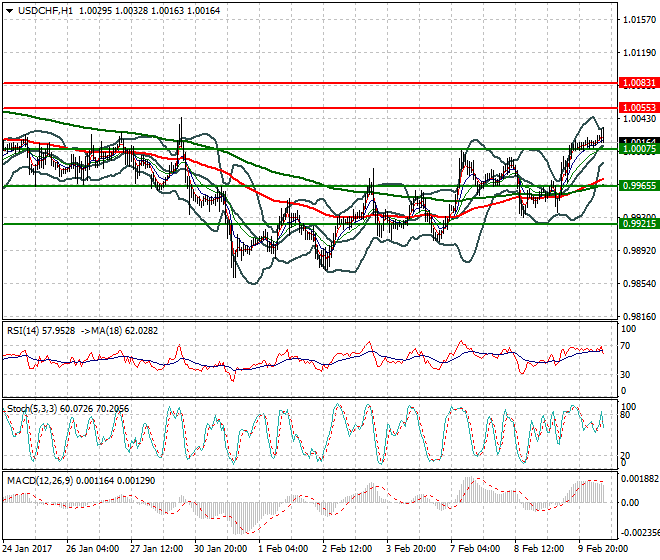Select the green 0.99655 price level label
The height and width of the screenshot is (560, 660).
point(639,186)
